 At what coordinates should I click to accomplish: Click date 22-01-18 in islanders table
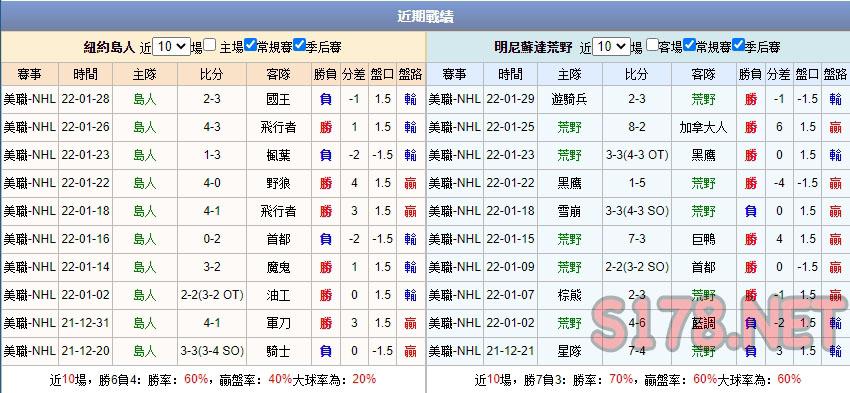tap(86, 211)
